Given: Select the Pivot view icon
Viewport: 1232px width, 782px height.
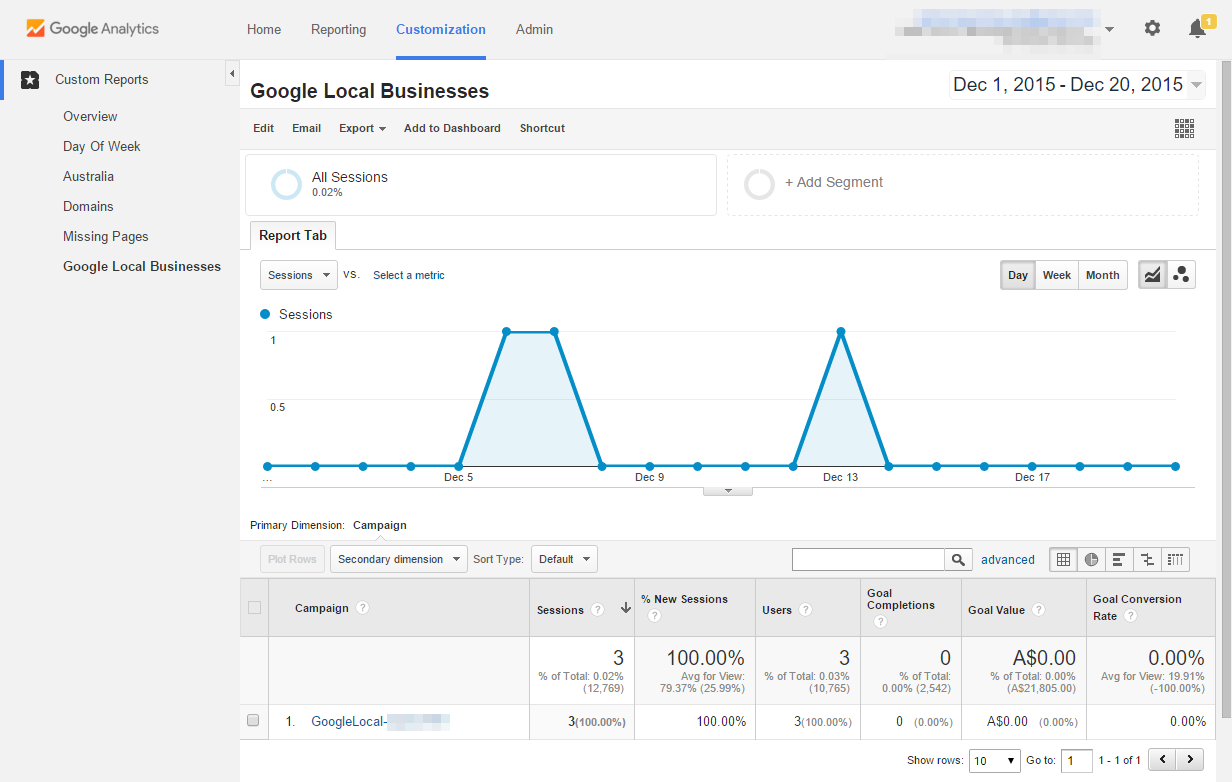Looking at the screenshot, I should point(1176,560).
